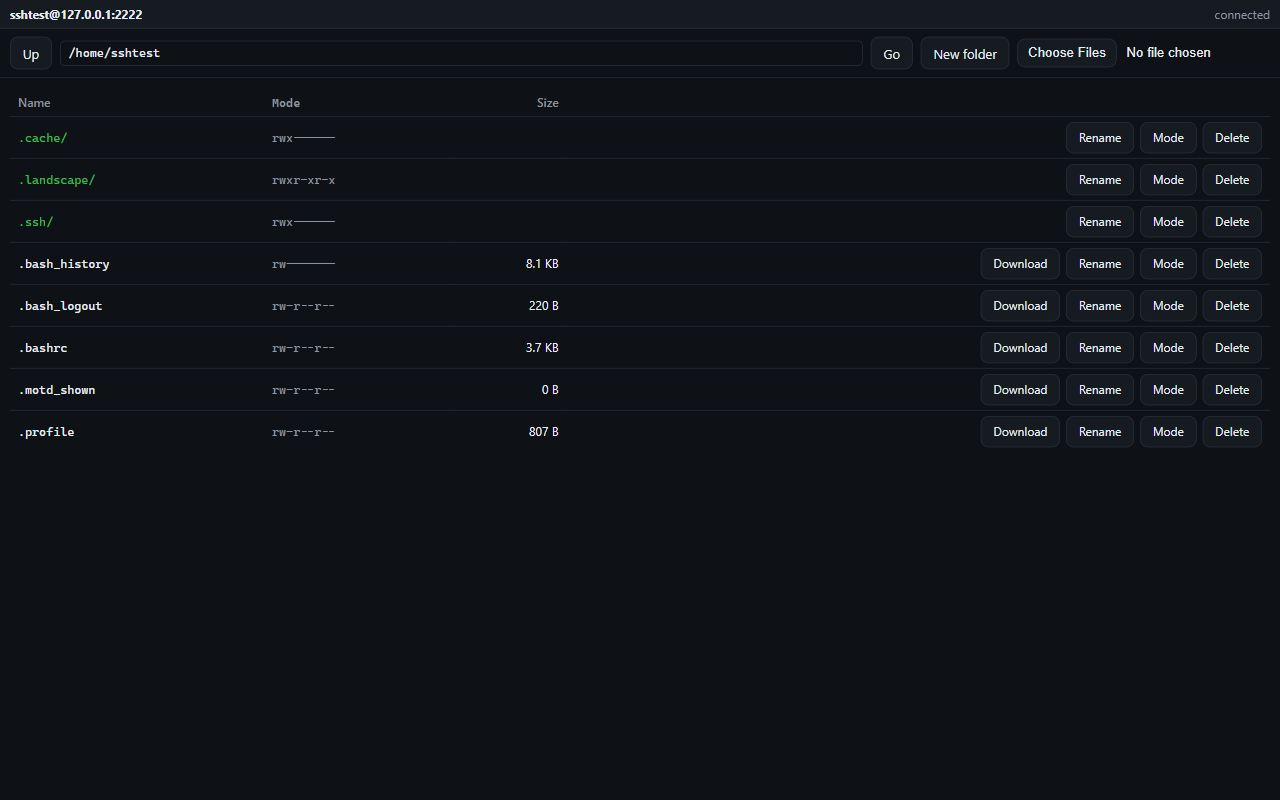
Task: Select the .motd_shown file name
Action: pyautogui.click(x=57, y=390)
